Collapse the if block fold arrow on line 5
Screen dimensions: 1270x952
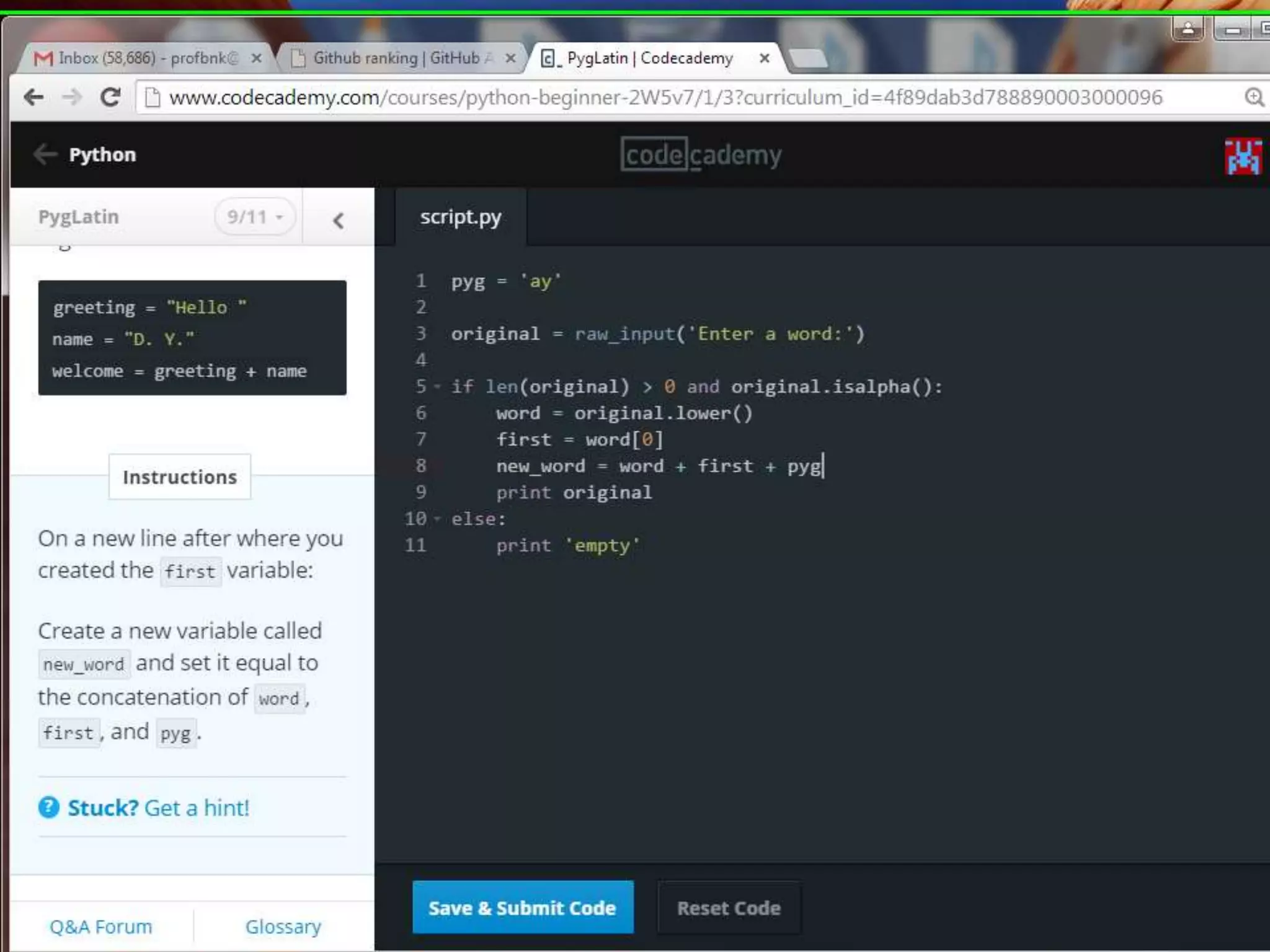pos(437,387)
